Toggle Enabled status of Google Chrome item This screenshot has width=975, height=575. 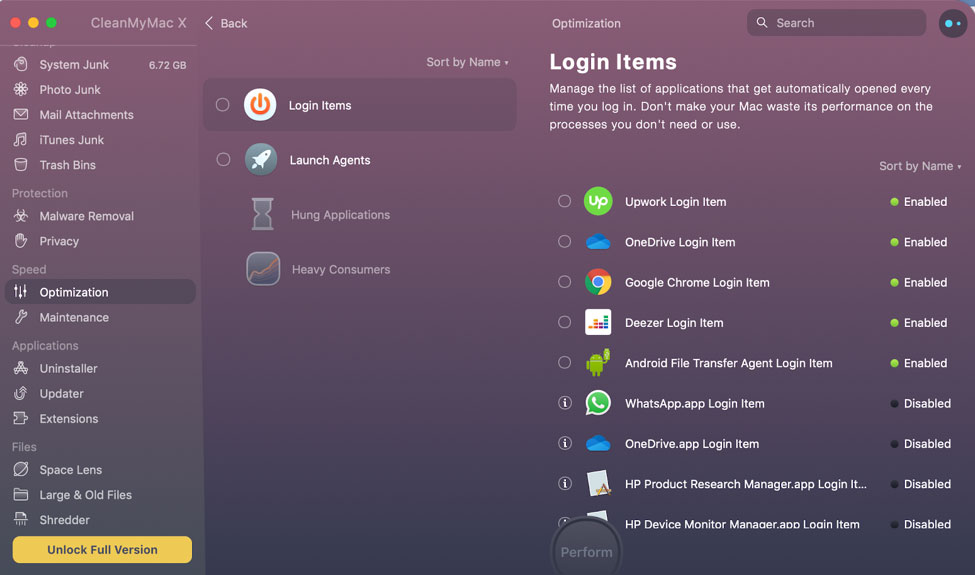pos(918,282)
